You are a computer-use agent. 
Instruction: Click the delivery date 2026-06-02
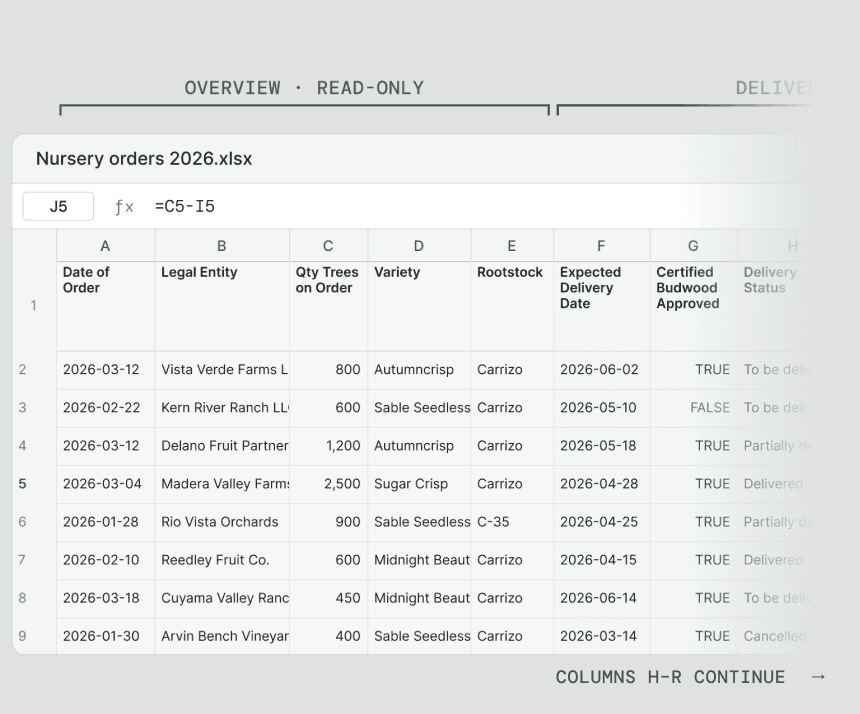tap(602, 370)
